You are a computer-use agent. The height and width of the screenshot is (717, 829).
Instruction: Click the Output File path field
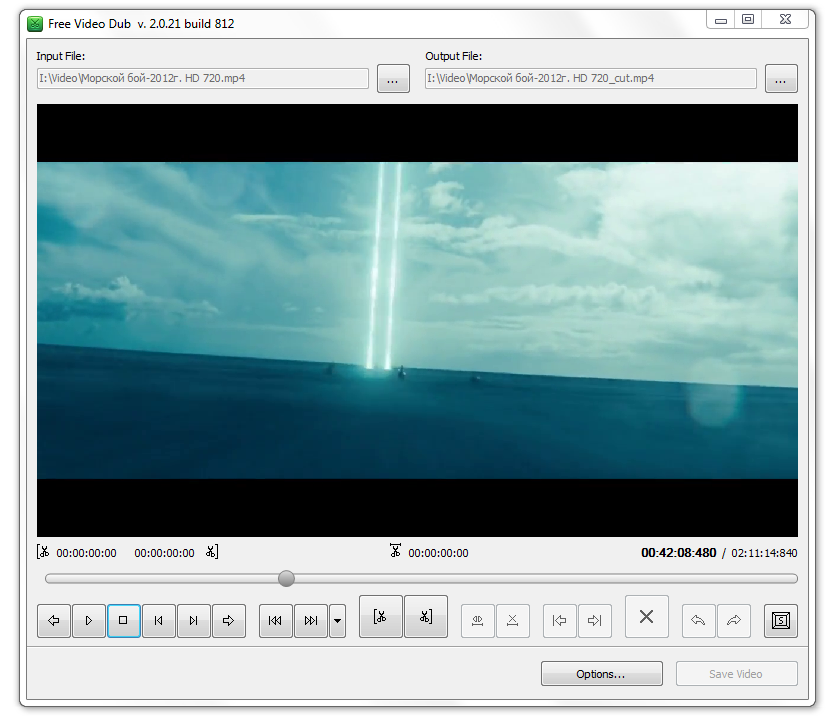point(591,78)
